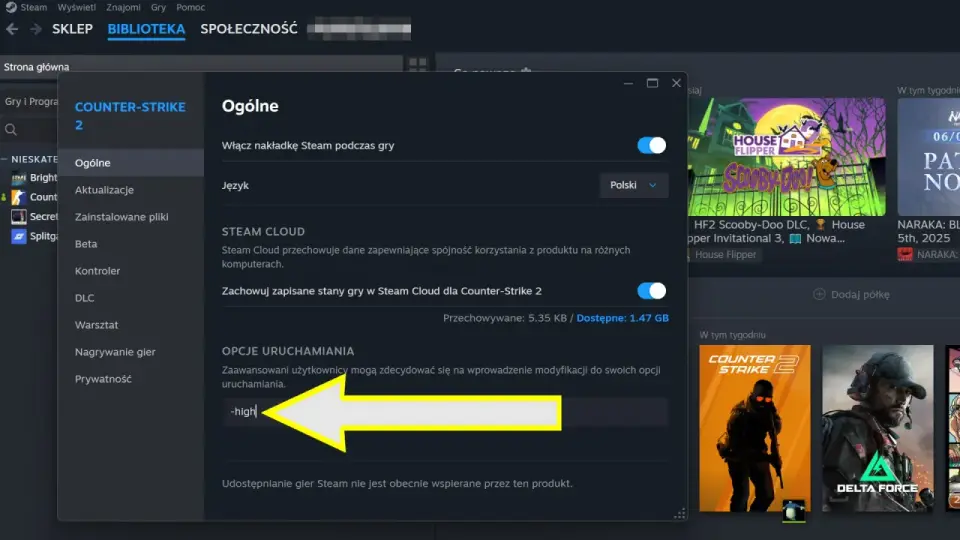Switch to the BIBLIOTEKA tab
Image resolution: width=960 pixels, height=540 pixels.
(146, 29)
